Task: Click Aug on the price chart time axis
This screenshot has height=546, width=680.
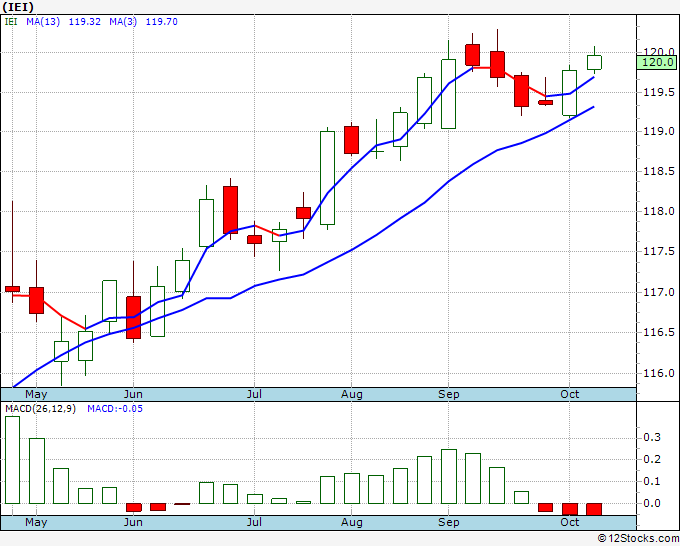Action: point(352,394)
